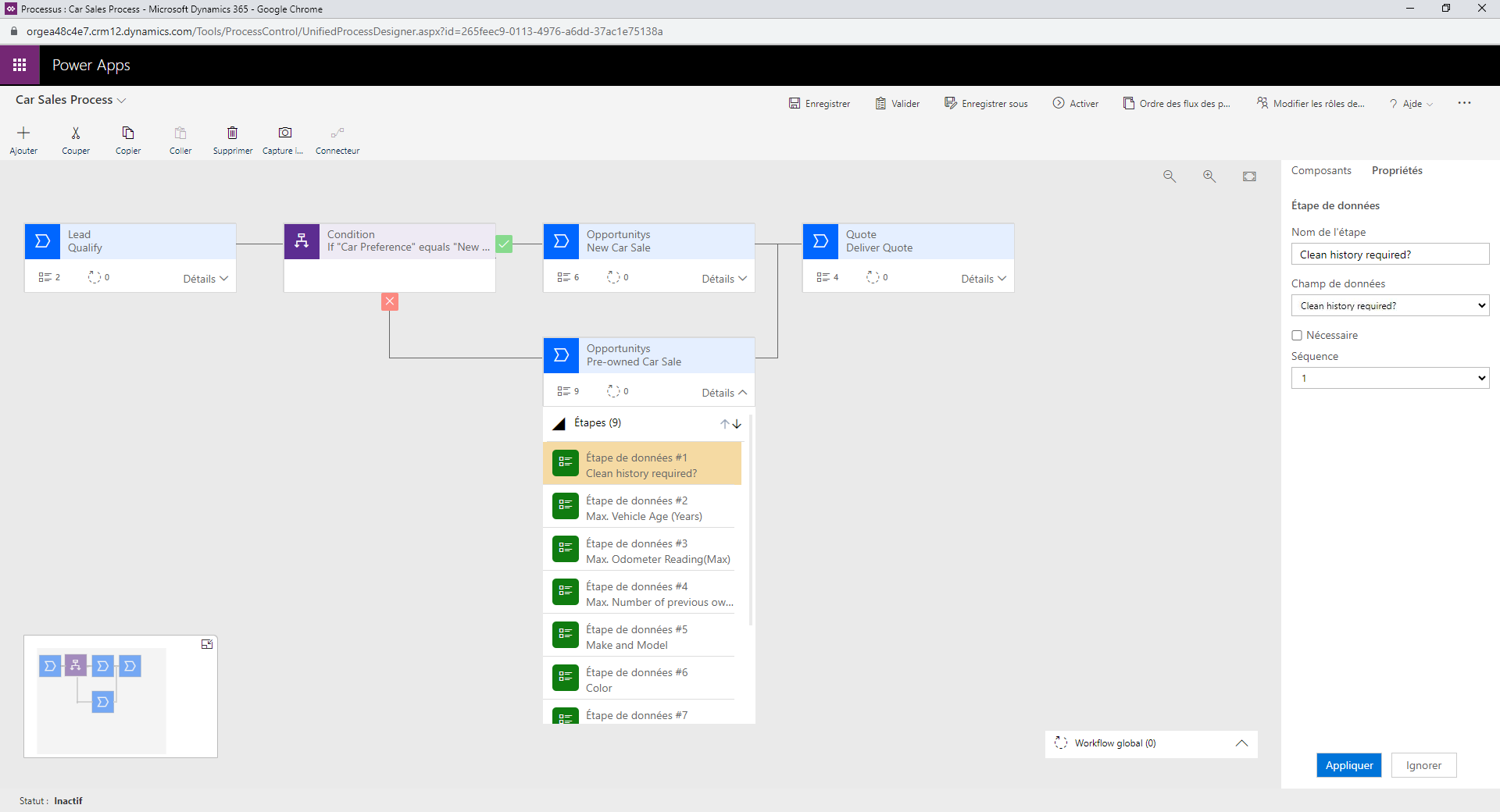Click into the Nom de l'étape field
Viewport: 1500px width, 812px height.
coord(1390,255)
